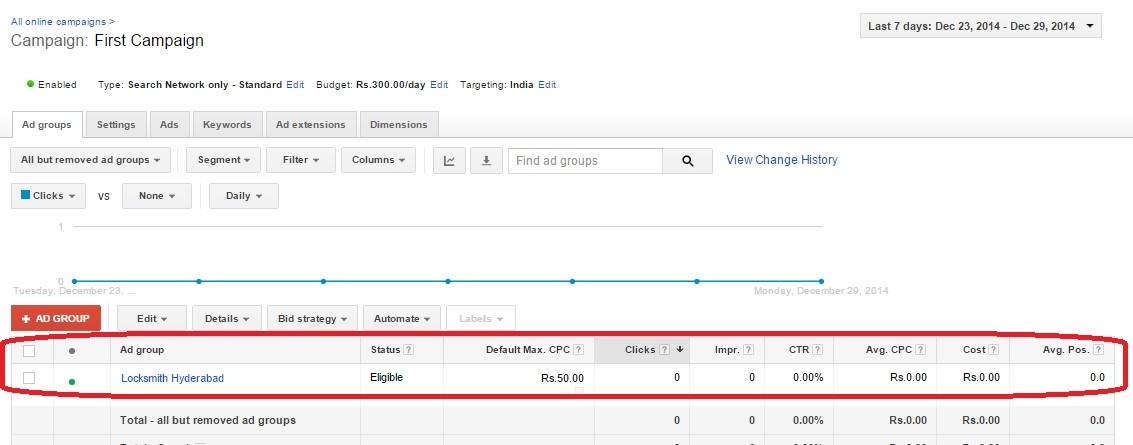Check the Locksmith Hyderabad row checkbox
The height and width of the screenshot is (445, 1133).
coord(29,378)
